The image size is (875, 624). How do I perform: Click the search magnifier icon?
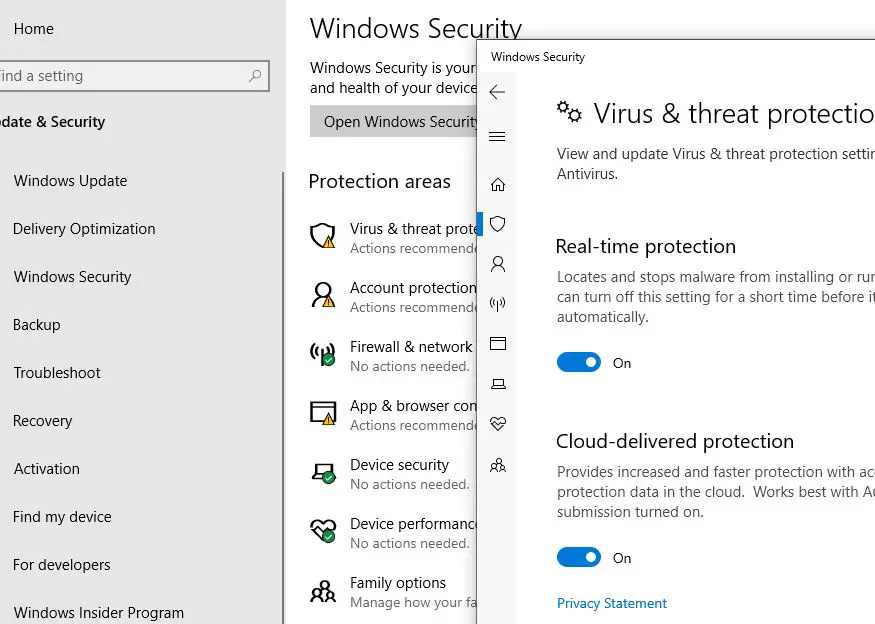[x=256, y=76]
